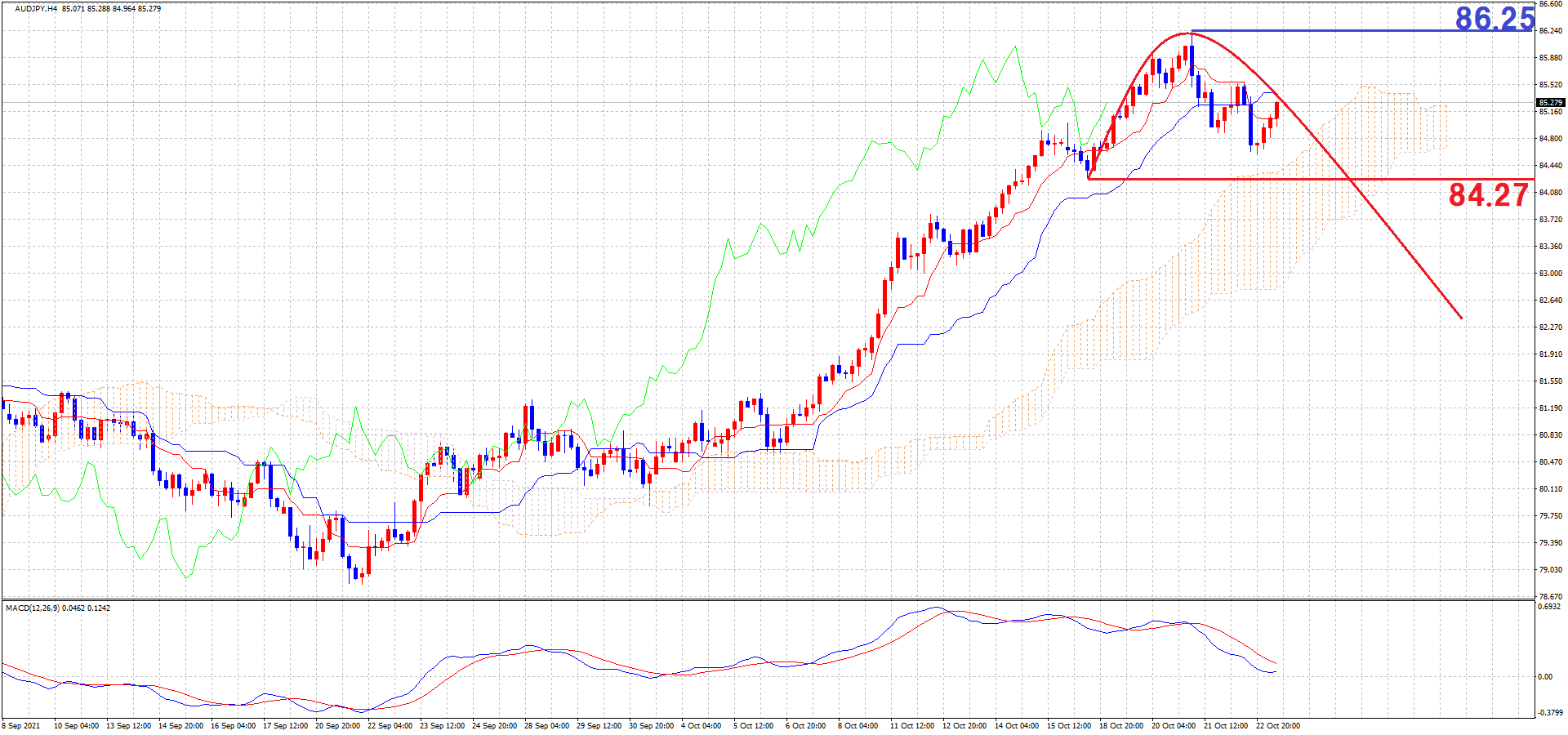The width and height of the screenshot is (1568, 735).
Task: Click the 78.670 bottom price scale value
Action: tap(1550, 597)
